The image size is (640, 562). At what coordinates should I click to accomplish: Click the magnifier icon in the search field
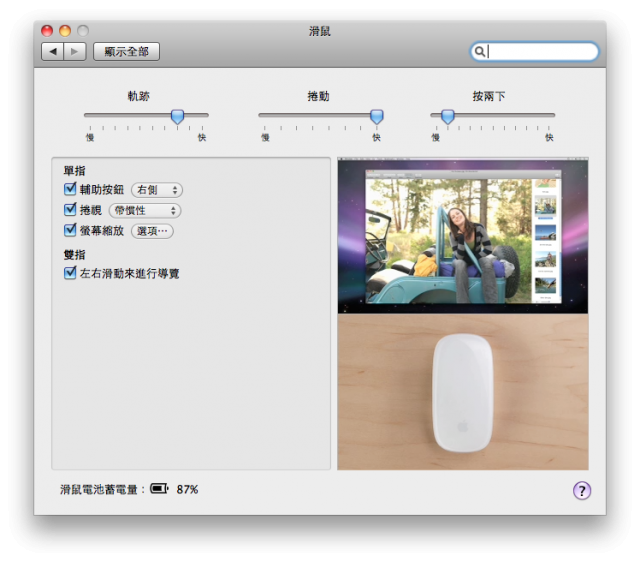point(480,51)
